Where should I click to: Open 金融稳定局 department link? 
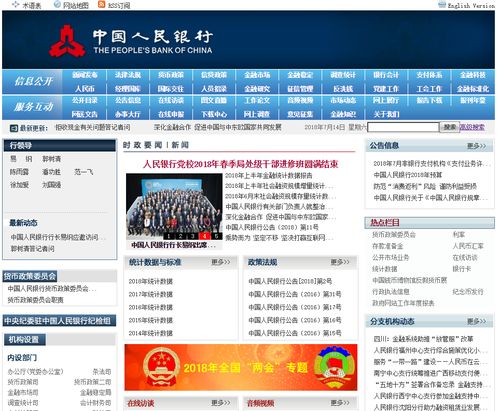point(96,393)
